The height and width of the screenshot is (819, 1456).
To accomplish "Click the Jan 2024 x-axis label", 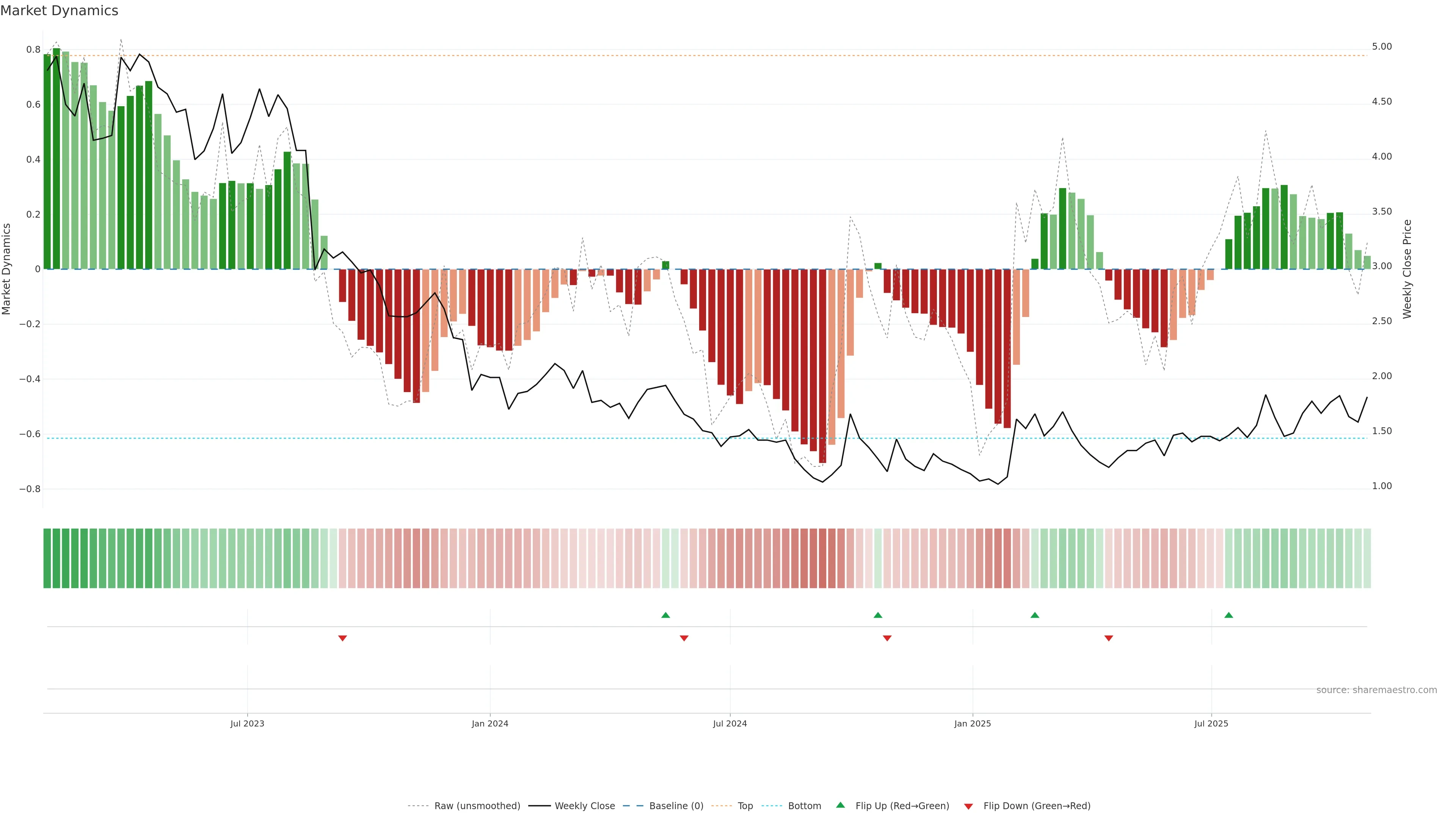I will (x=490, y=723).
